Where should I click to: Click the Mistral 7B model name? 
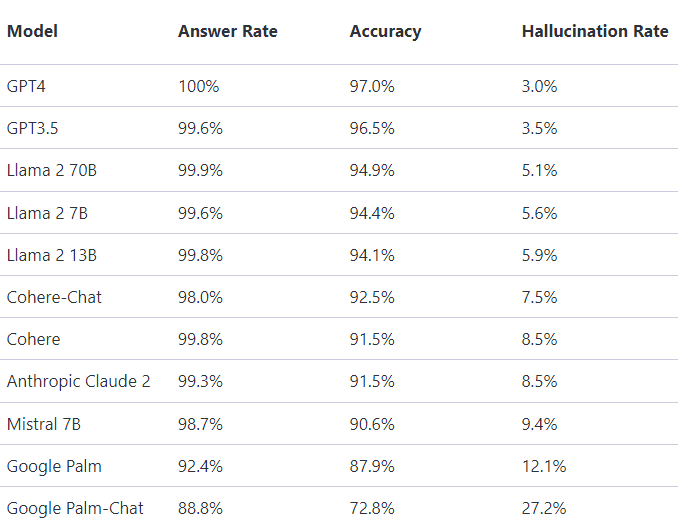[x=44, y=424]
